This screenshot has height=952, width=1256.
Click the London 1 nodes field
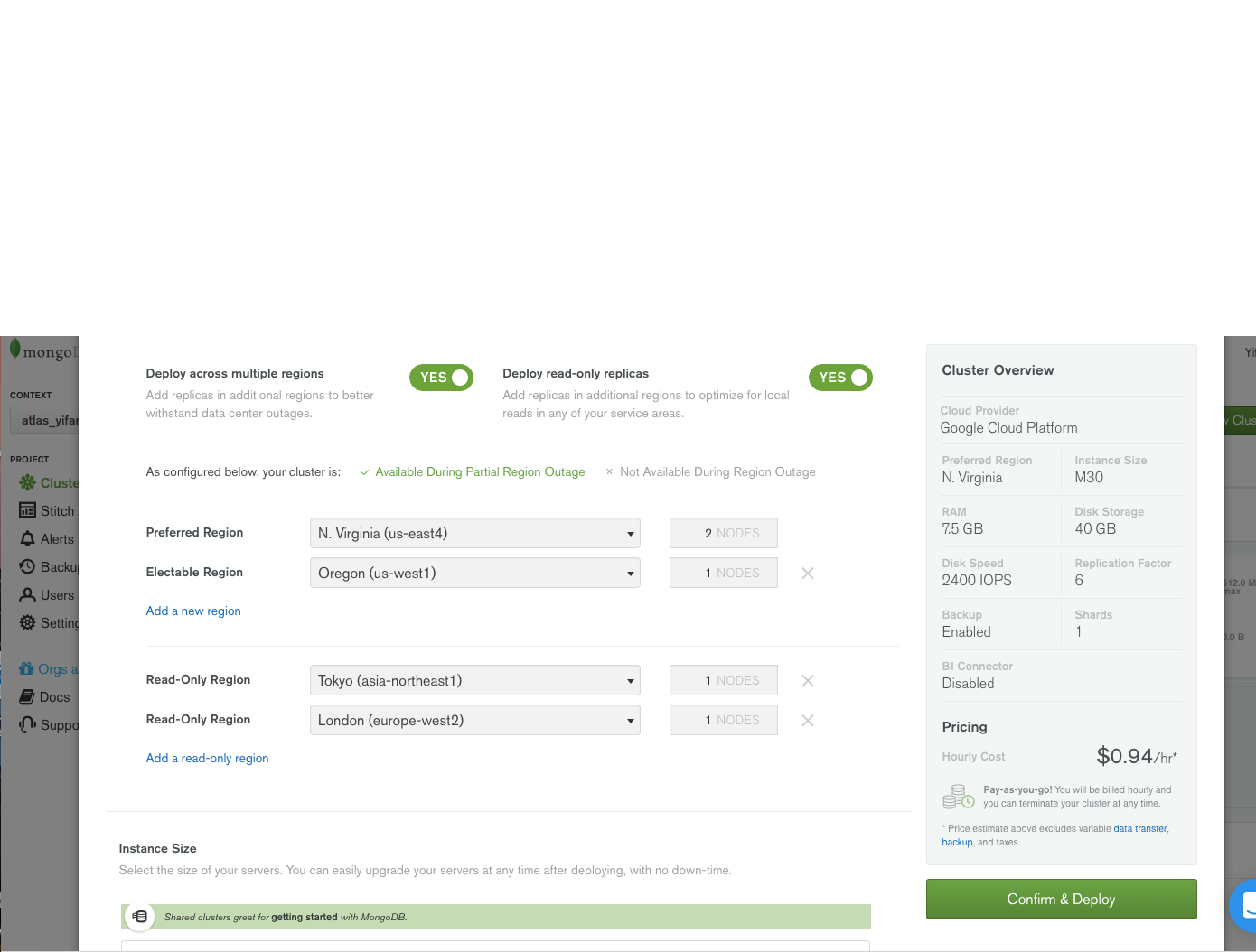[x=723, y=720]
